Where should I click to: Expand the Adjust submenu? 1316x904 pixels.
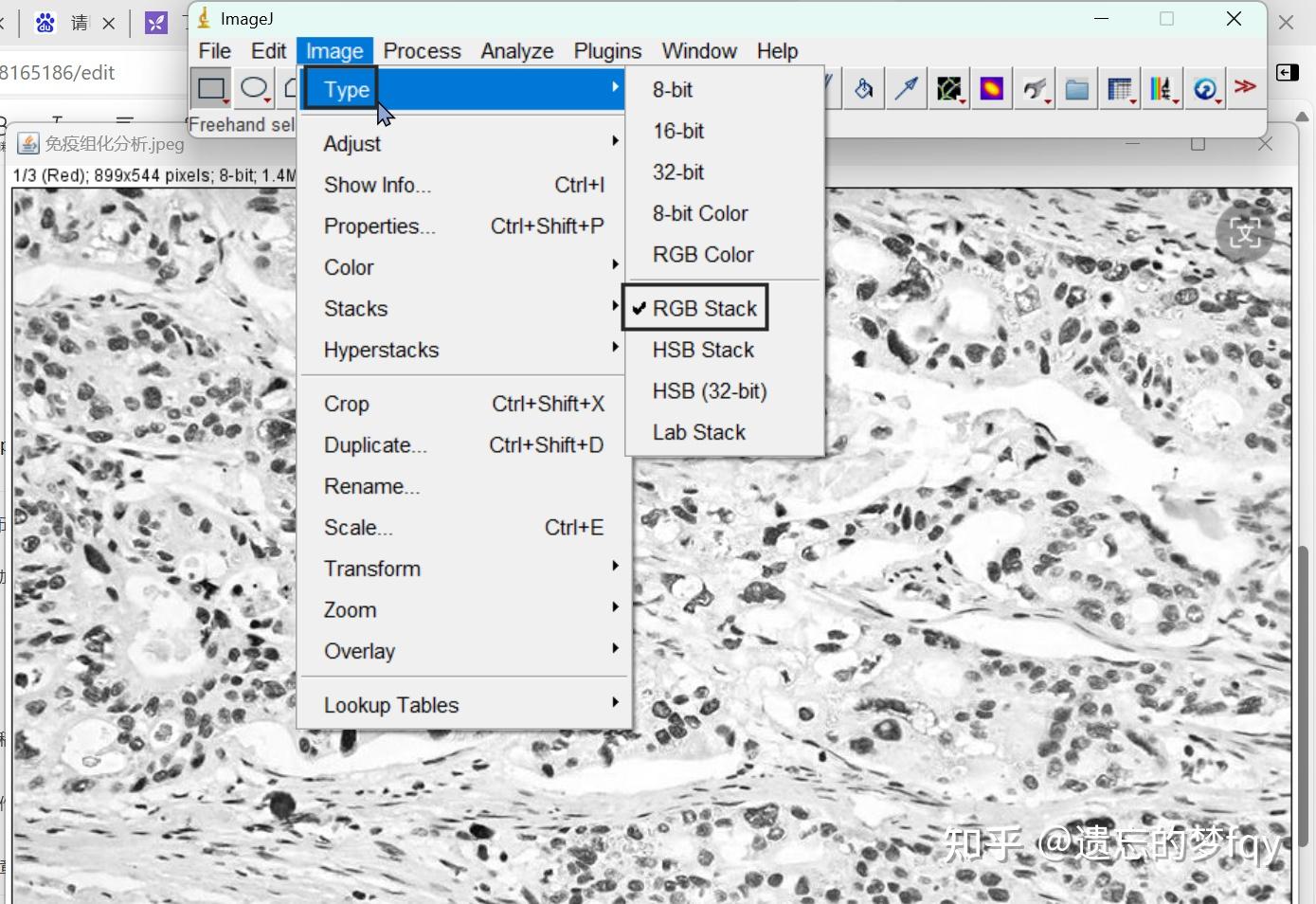coord(464,143)
